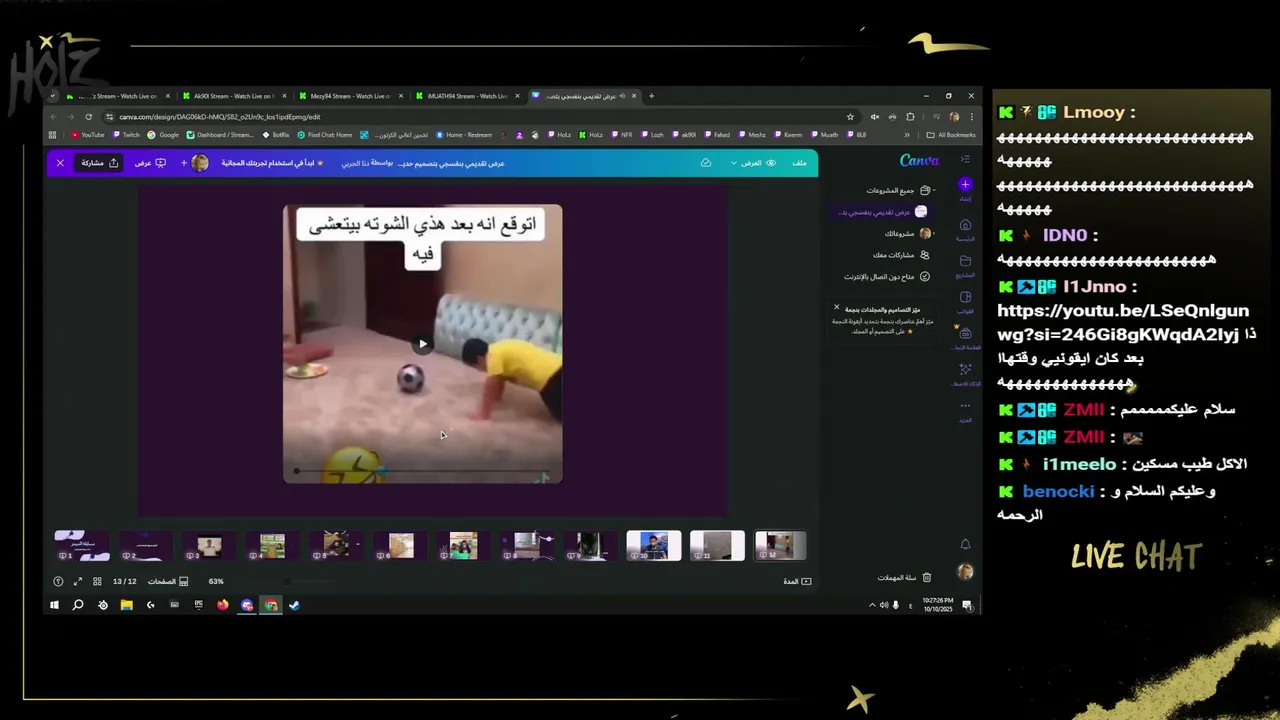1280x720 pixels.
Task: Open Shared with you (مشاركات معك)
Action: coord(901,255)
